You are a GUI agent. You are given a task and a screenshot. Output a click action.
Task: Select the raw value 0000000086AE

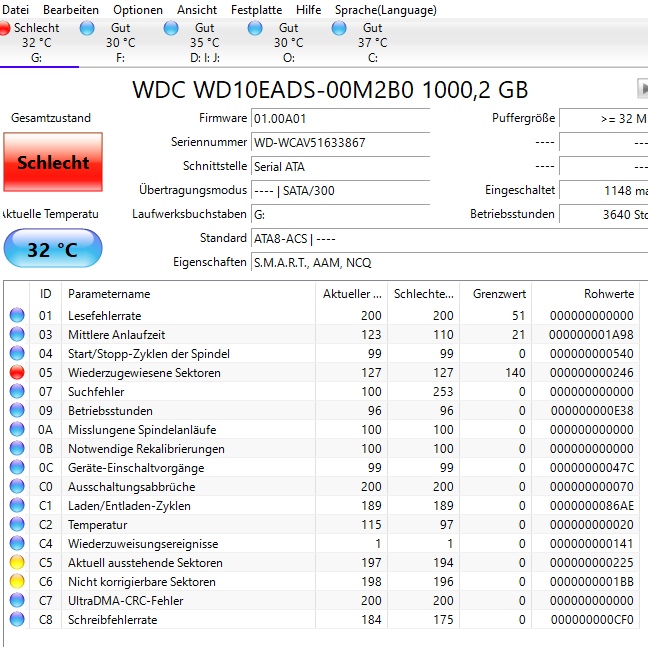591,506
